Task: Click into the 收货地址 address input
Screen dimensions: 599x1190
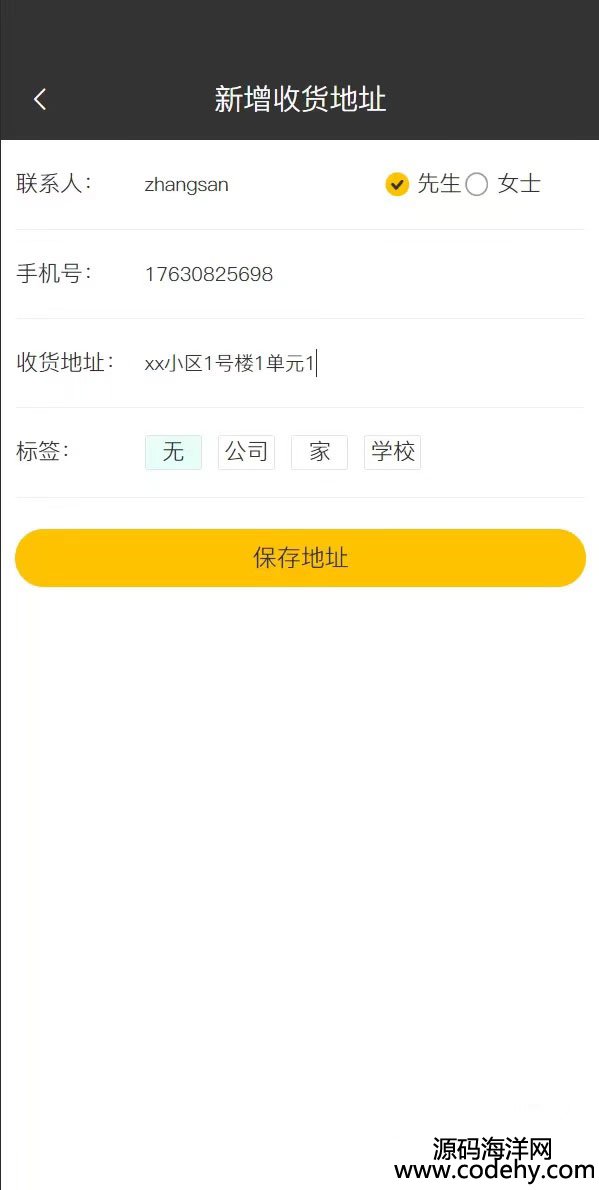Action: [362, 364]
